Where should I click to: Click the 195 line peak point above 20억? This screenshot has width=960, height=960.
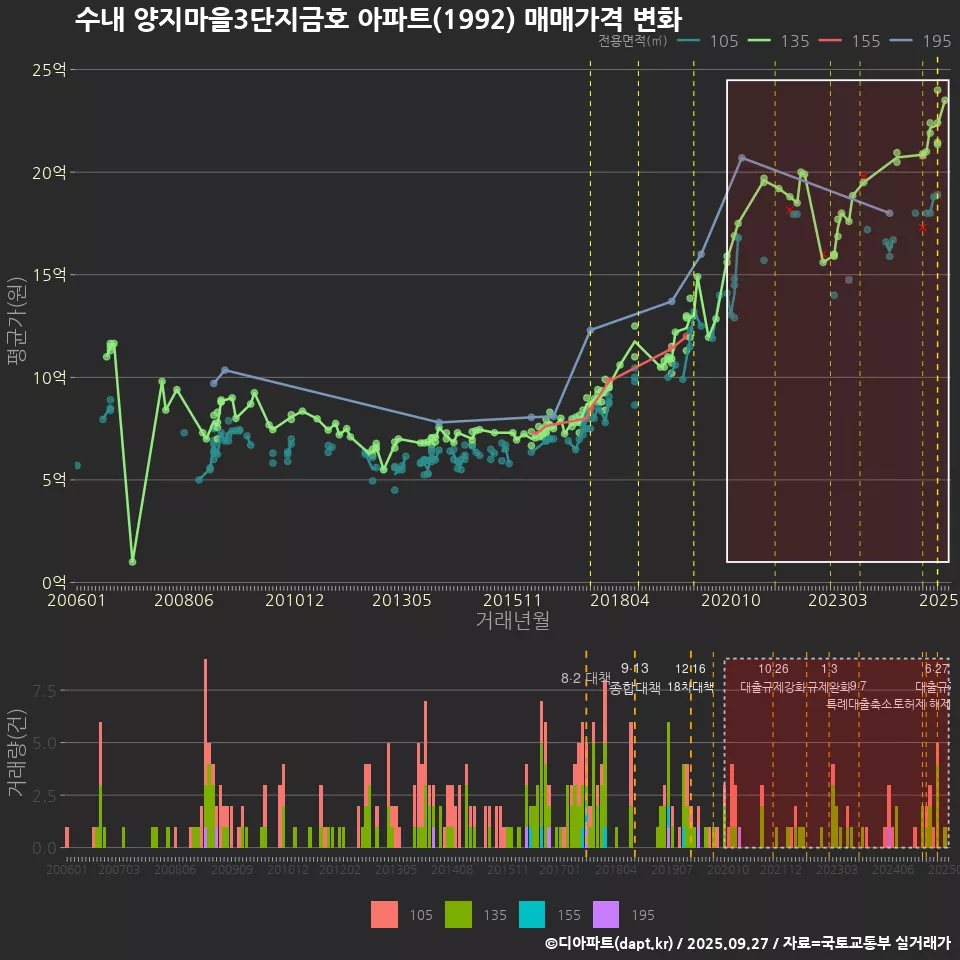741,158
